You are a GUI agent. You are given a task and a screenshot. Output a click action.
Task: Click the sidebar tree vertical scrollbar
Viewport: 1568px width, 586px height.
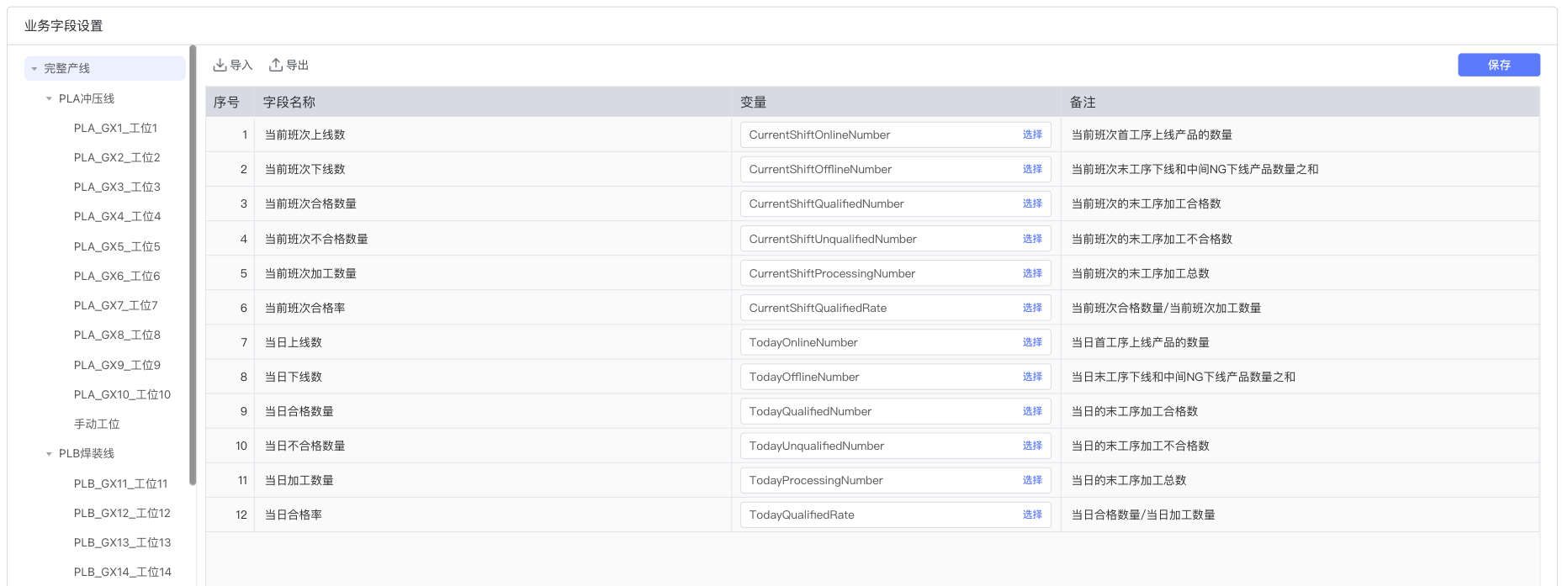(x=193, y=265)
